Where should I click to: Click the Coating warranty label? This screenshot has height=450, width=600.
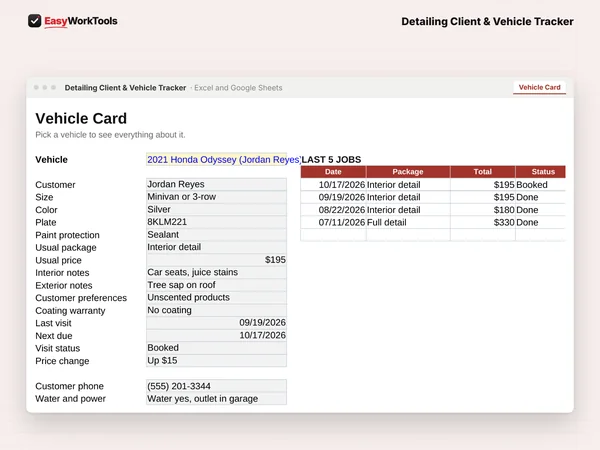pyautogui.click(x=70, y=311)
